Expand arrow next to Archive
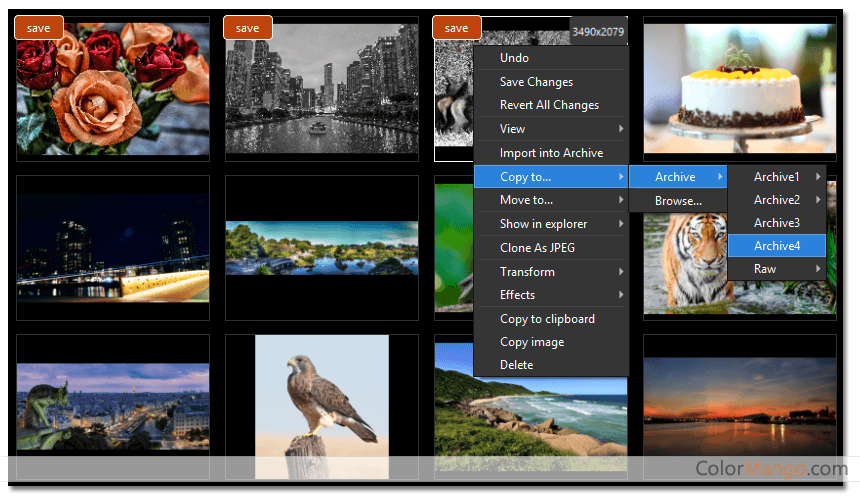The height and width of the screenshot is (499, 860). pos(720,177)
